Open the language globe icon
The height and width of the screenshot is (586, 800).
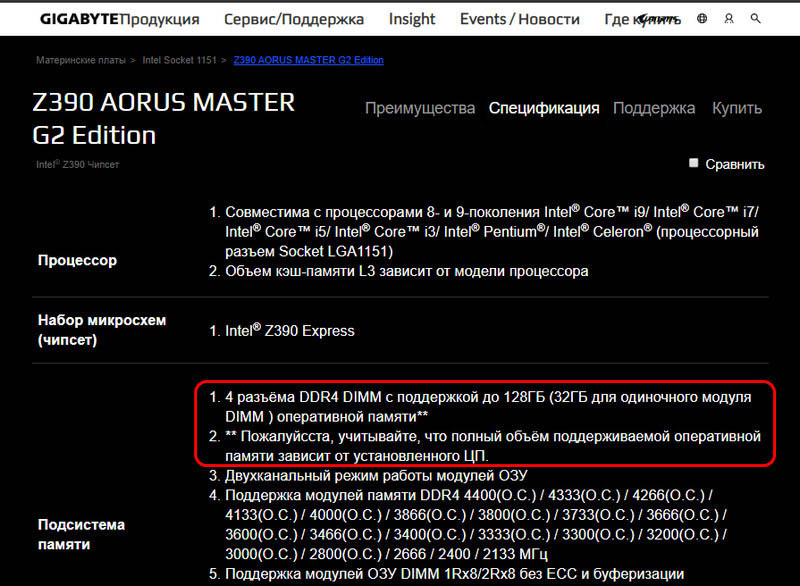(702, 19)
